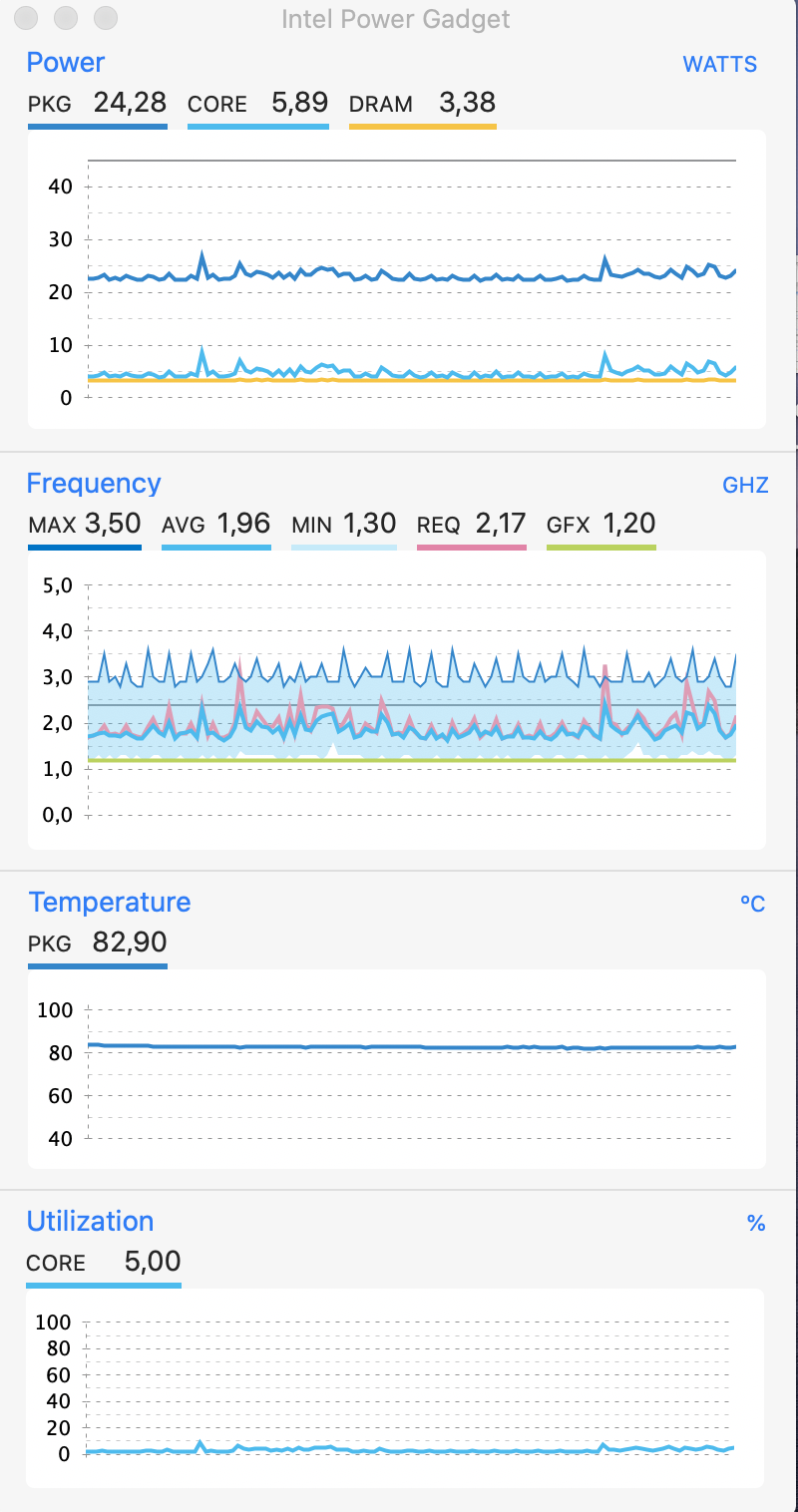Screen dimensions: 798x1512
Task: Click the °C temperature unit label
Action: [x=752, y=904]
